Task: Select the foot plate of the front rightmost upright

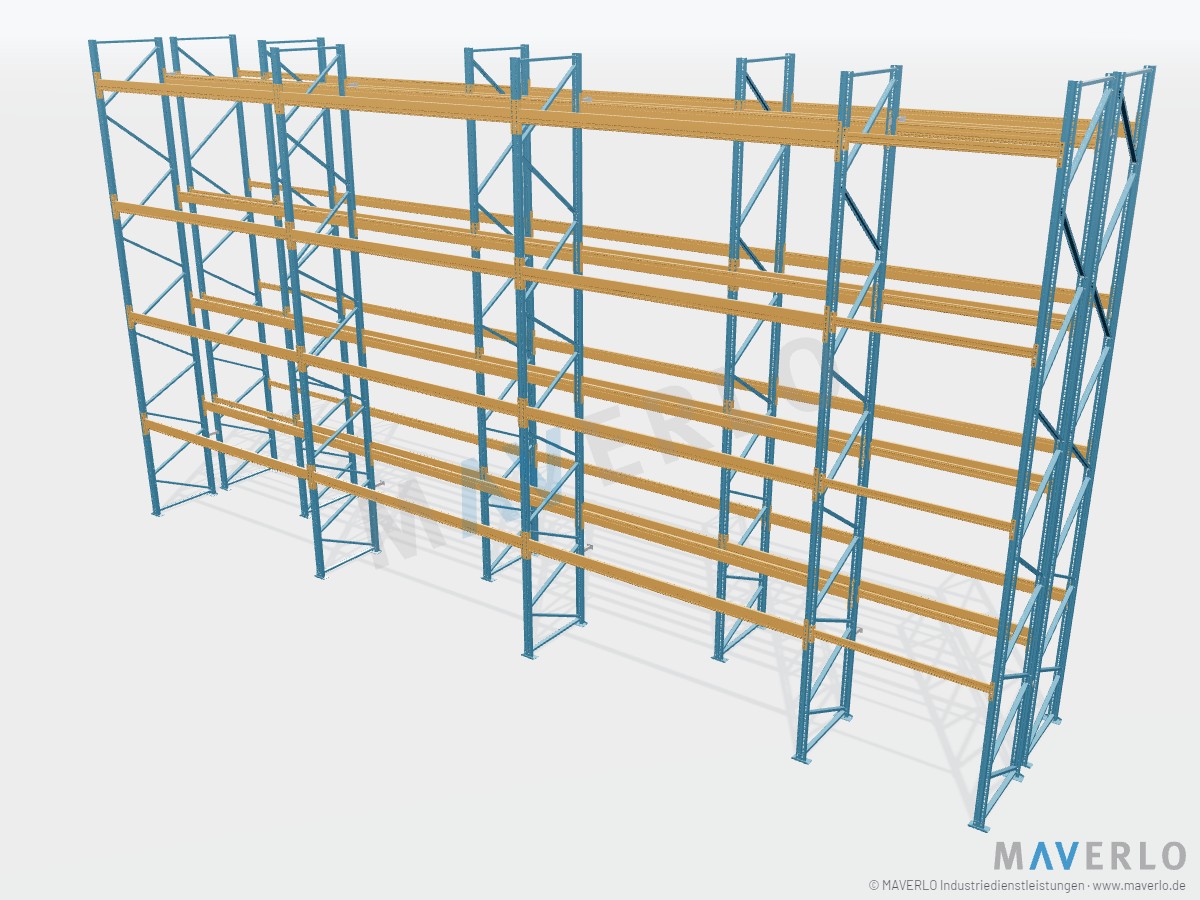Action: coord(981,825)
